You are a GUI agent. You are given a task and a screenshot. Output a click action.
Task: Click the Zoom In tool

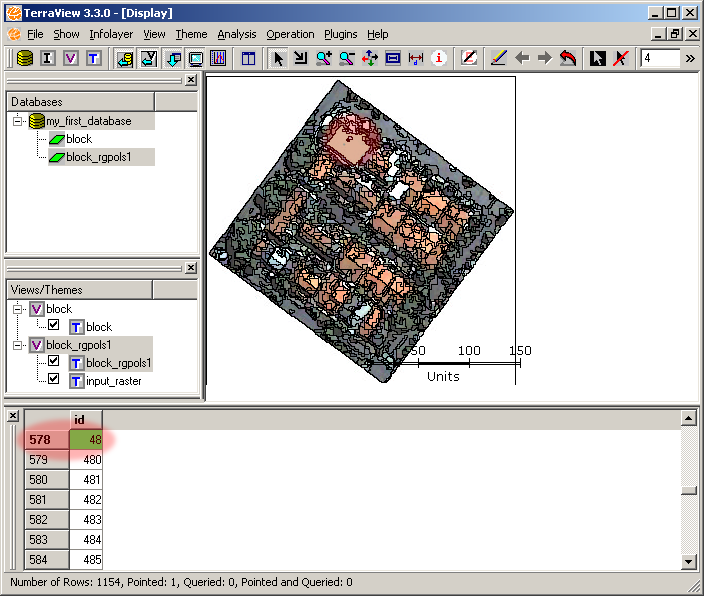324,58
